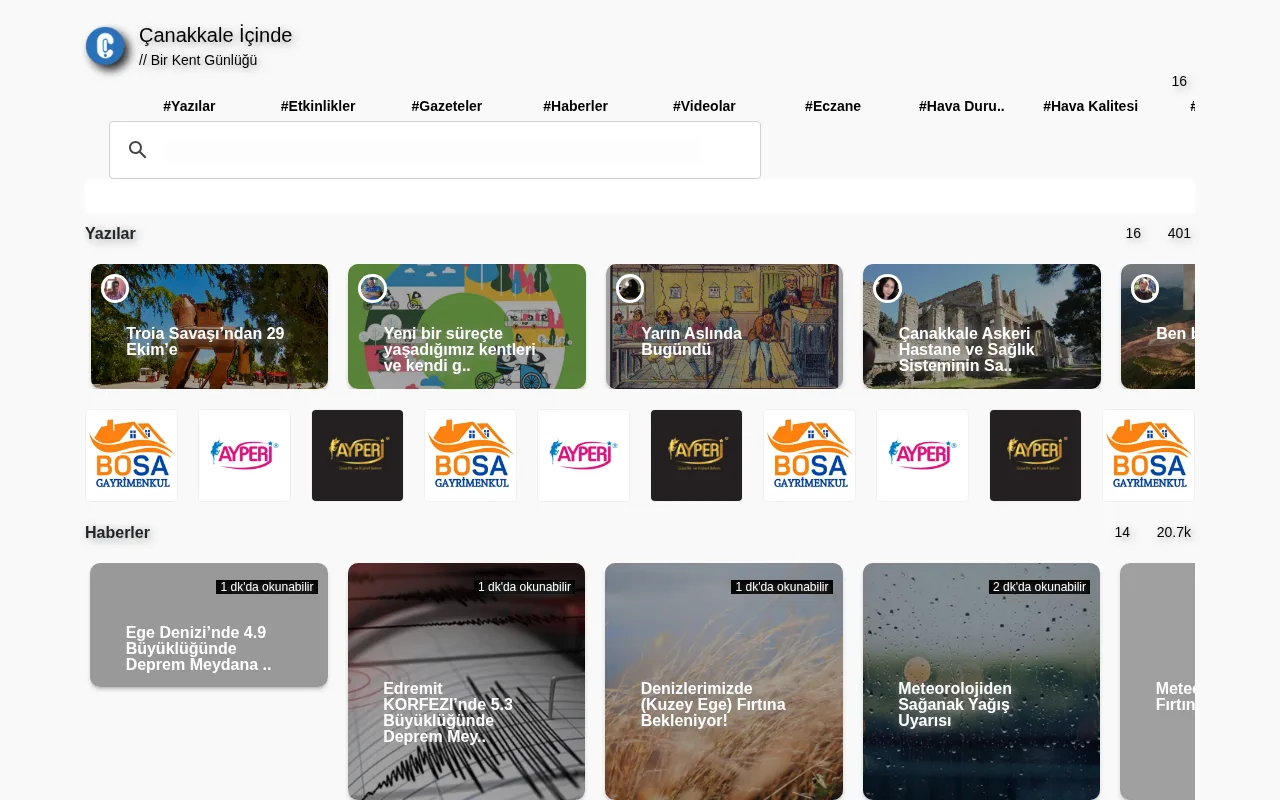Select the #Hava Kalitesi menu item

tap(1090, 106)
